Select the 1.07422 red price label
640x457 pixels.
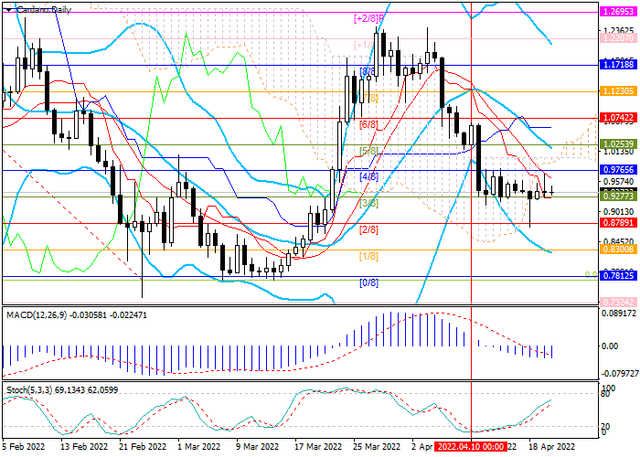pyautogui.click(x=618, y=118)
